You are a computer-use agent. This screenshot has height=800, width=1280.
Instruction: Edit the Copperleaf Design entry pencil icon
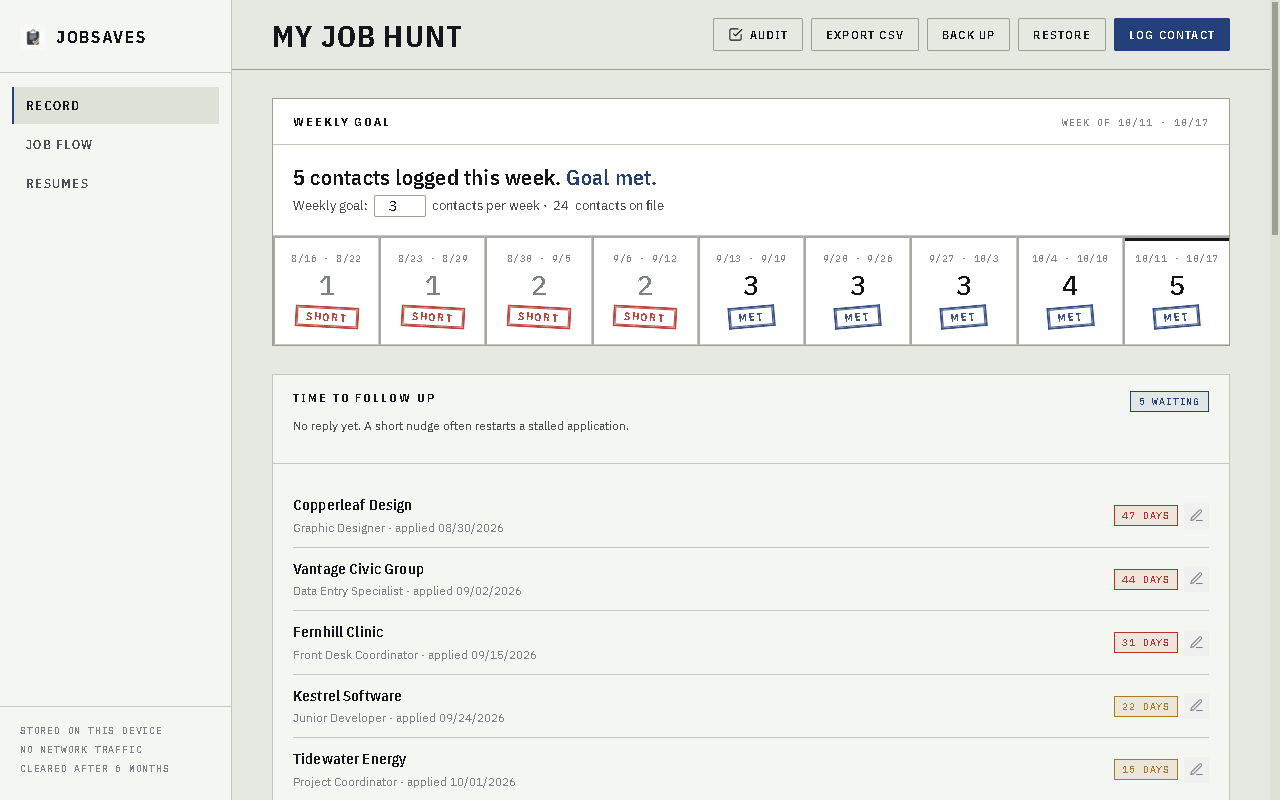(x=1196, y=516)
